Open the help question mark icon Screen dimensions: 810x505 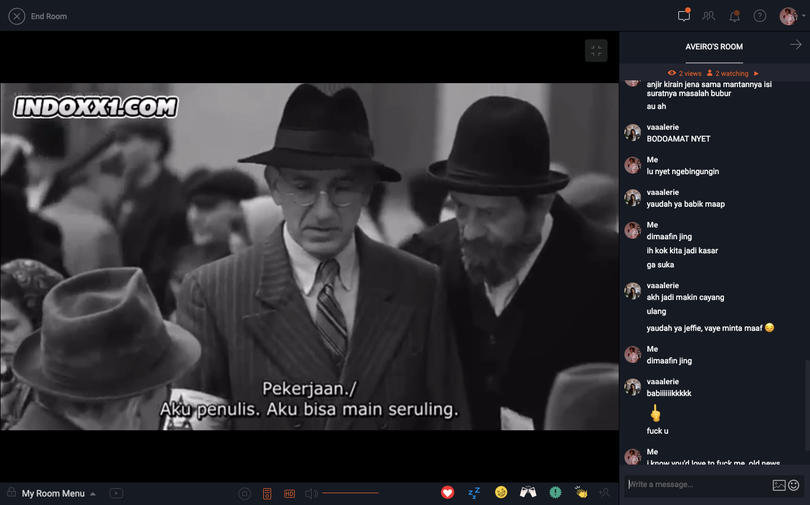[759, 16]
